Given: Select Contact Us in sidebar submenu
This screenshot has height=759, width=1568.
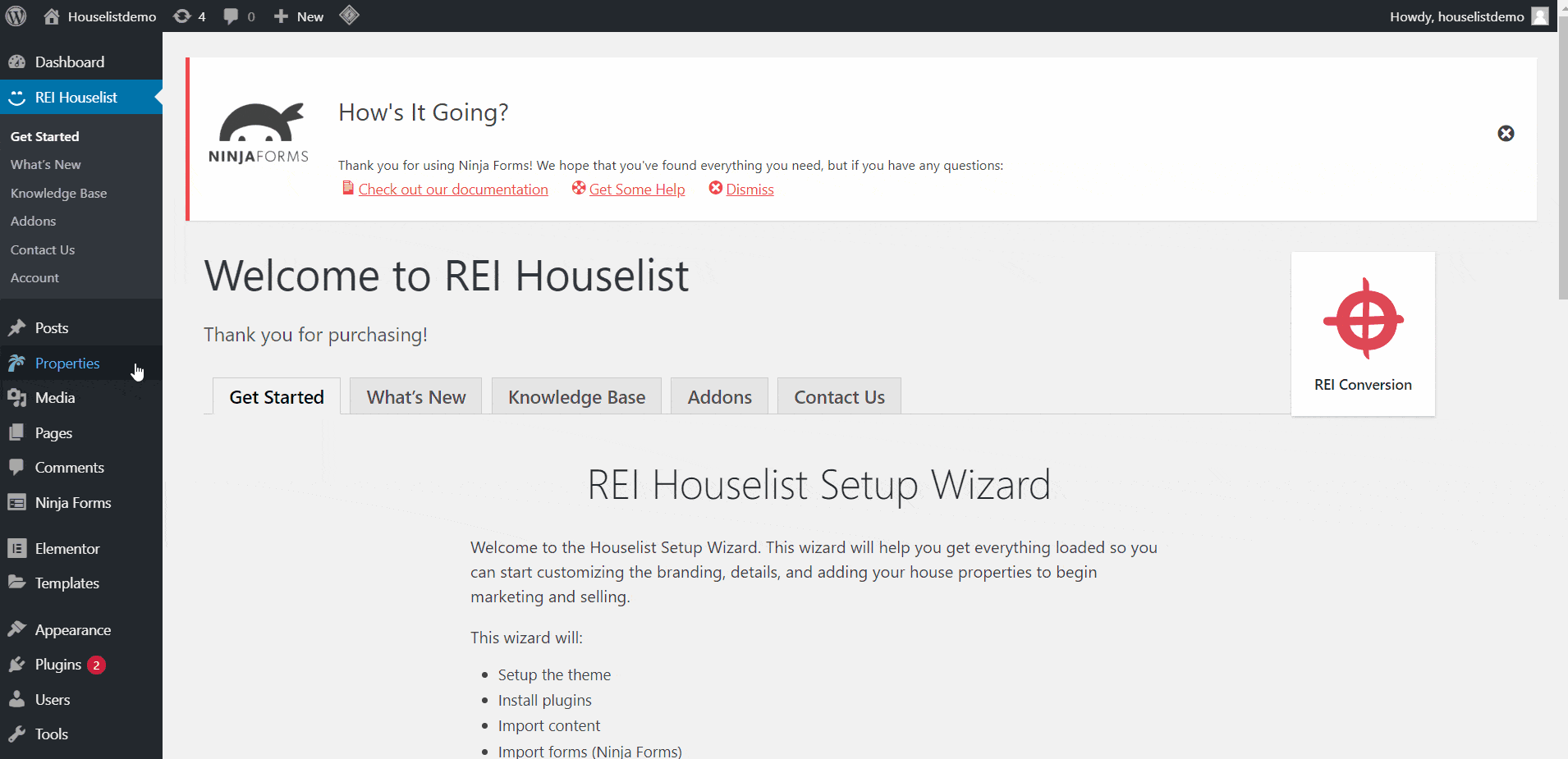Looking at the screenshot, I should (43, 249).
